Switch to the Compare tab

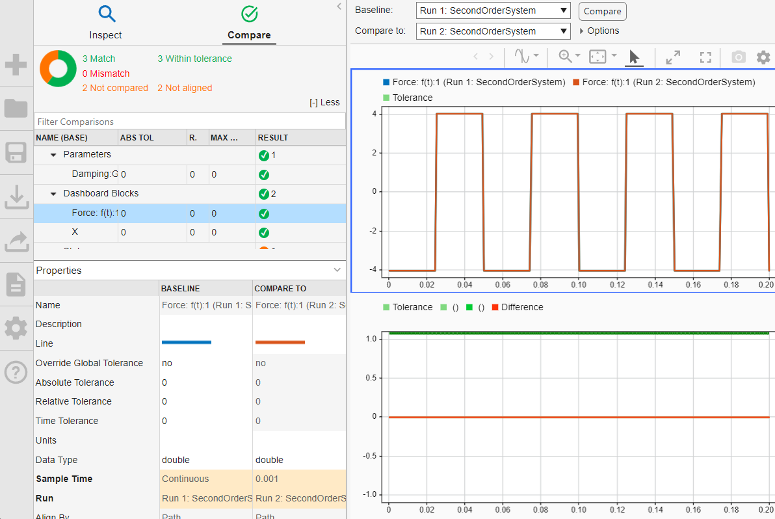249,23
